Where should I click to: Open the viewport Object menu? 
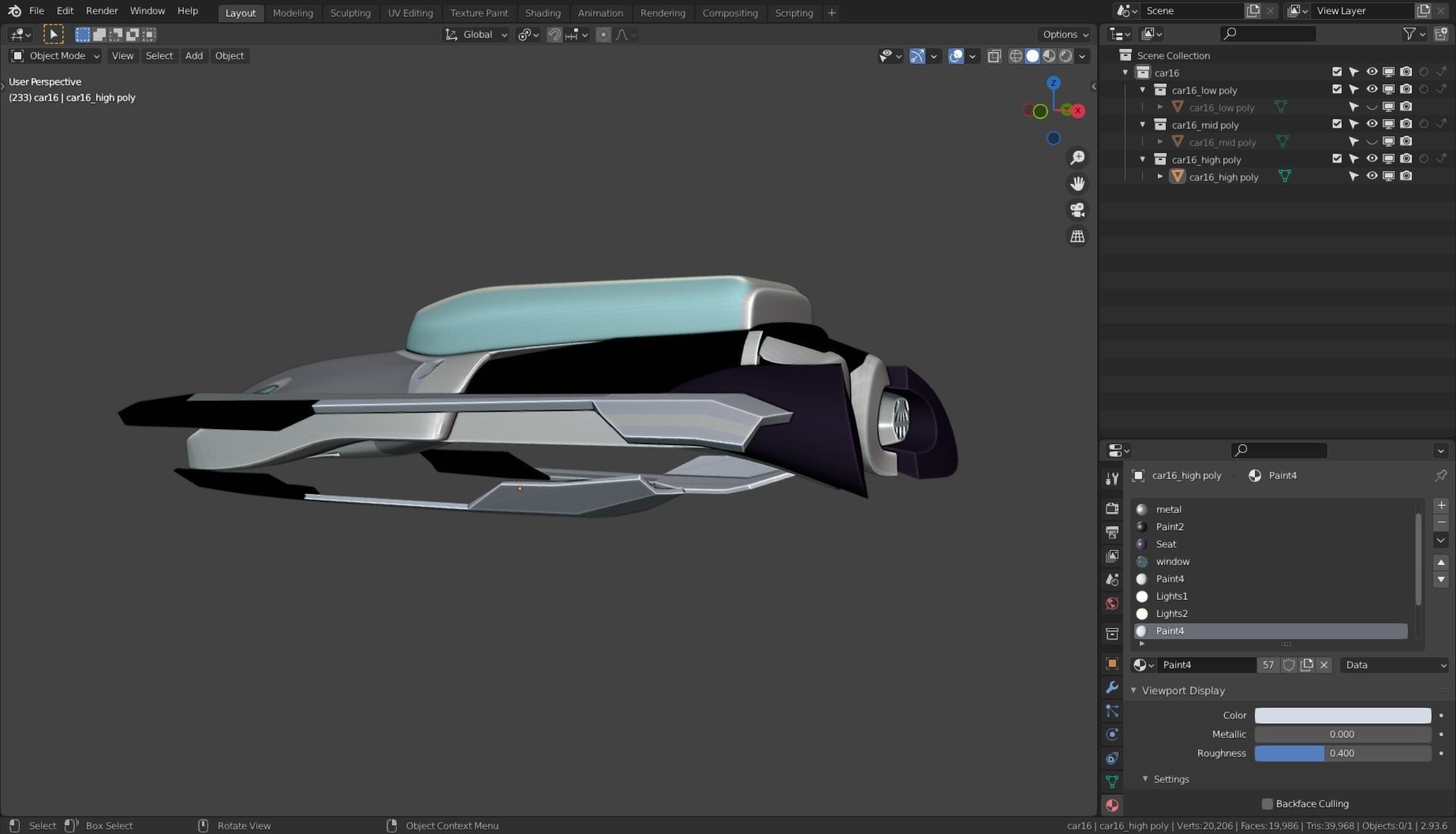coord(230,56)
